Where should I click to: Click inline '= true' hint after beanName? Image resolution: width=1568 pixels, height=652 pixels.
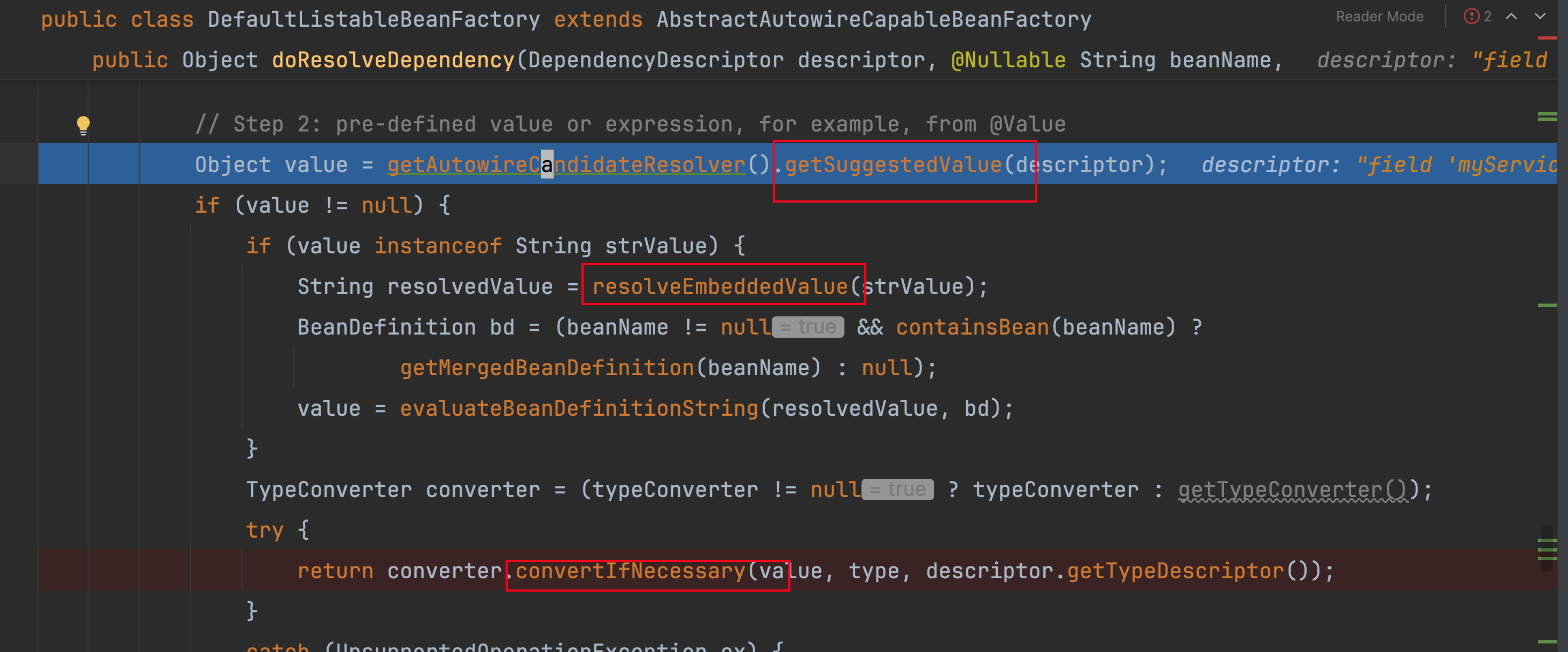[x=808, y=327]
